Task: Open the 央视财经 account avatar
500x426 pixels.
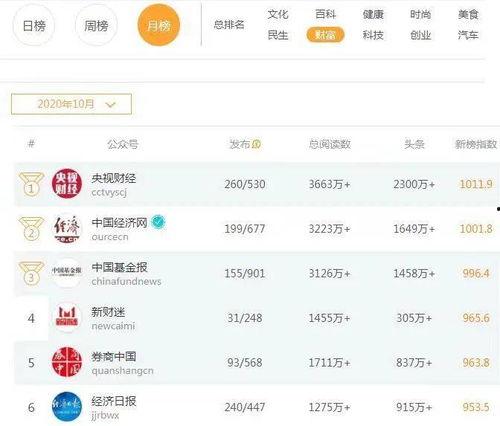Action: tap(67, 183)
